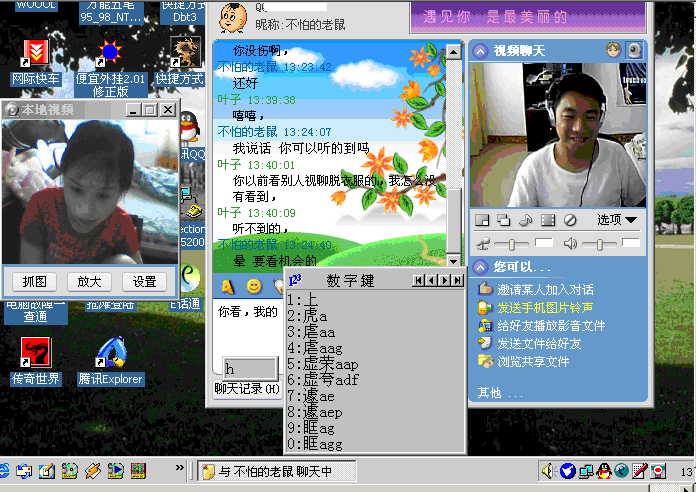Select candidate "1:上"

point(302,300)
